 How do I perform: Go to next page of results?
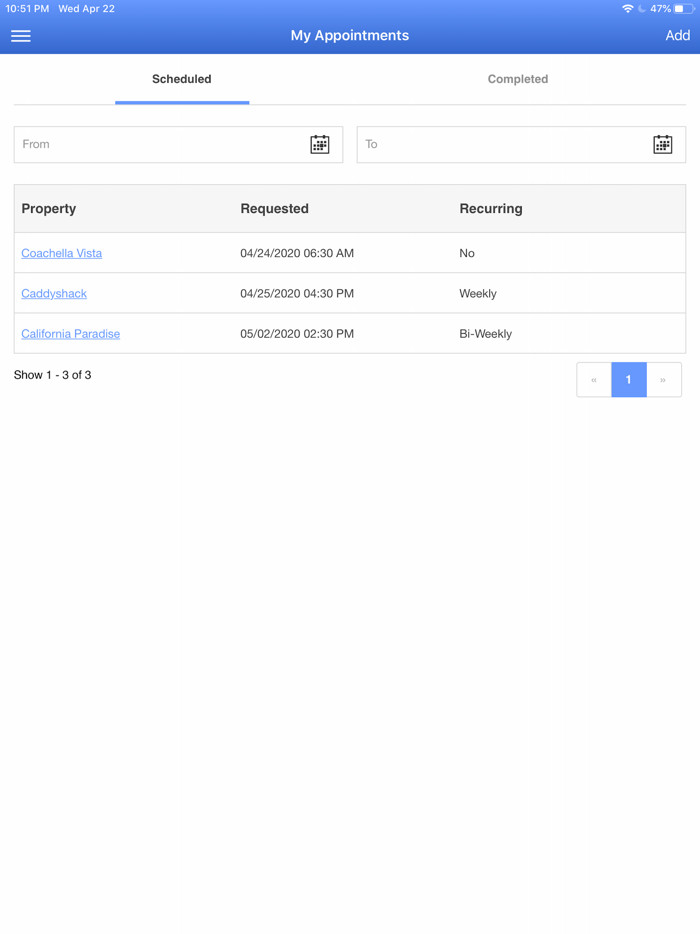point(663,379)
